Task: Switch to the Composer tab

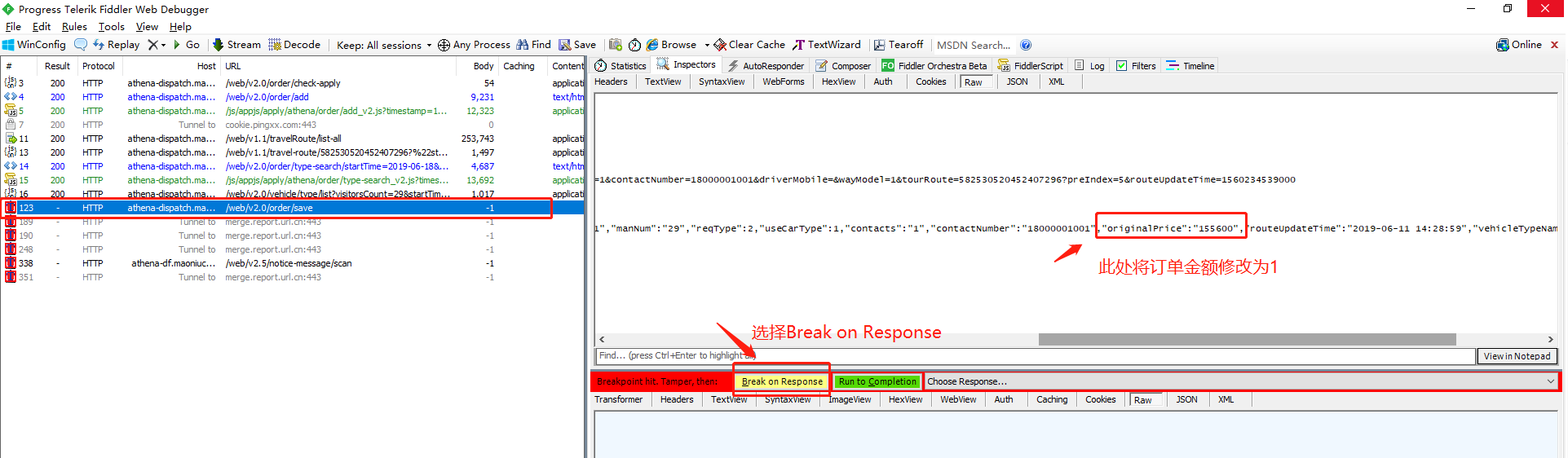Action: [x=843, y=66]
